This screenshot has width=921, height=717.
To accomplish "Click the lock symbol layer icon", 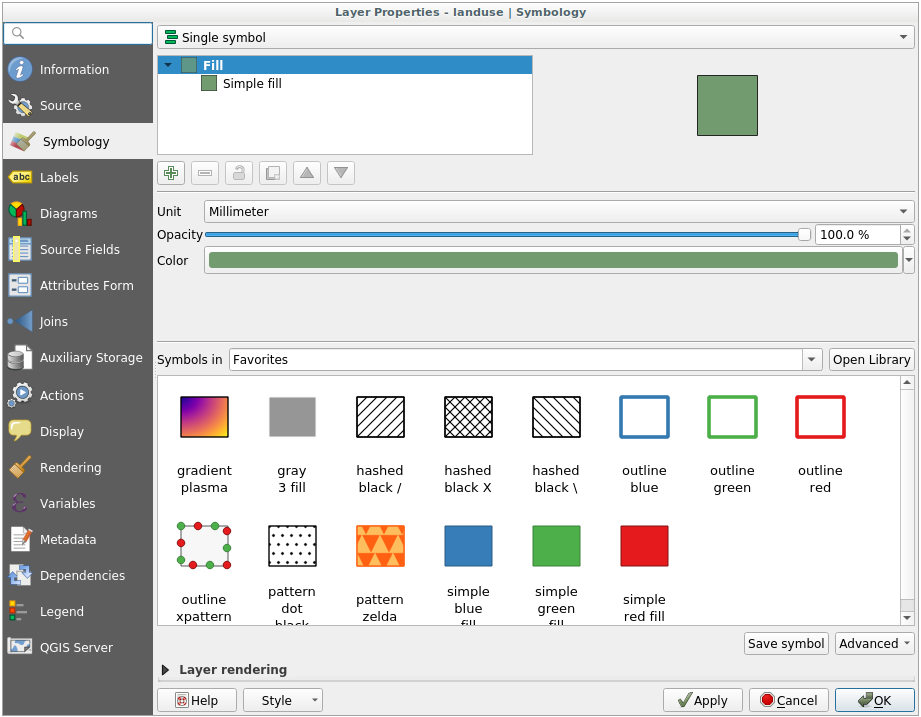I will [x=238, y=173].
